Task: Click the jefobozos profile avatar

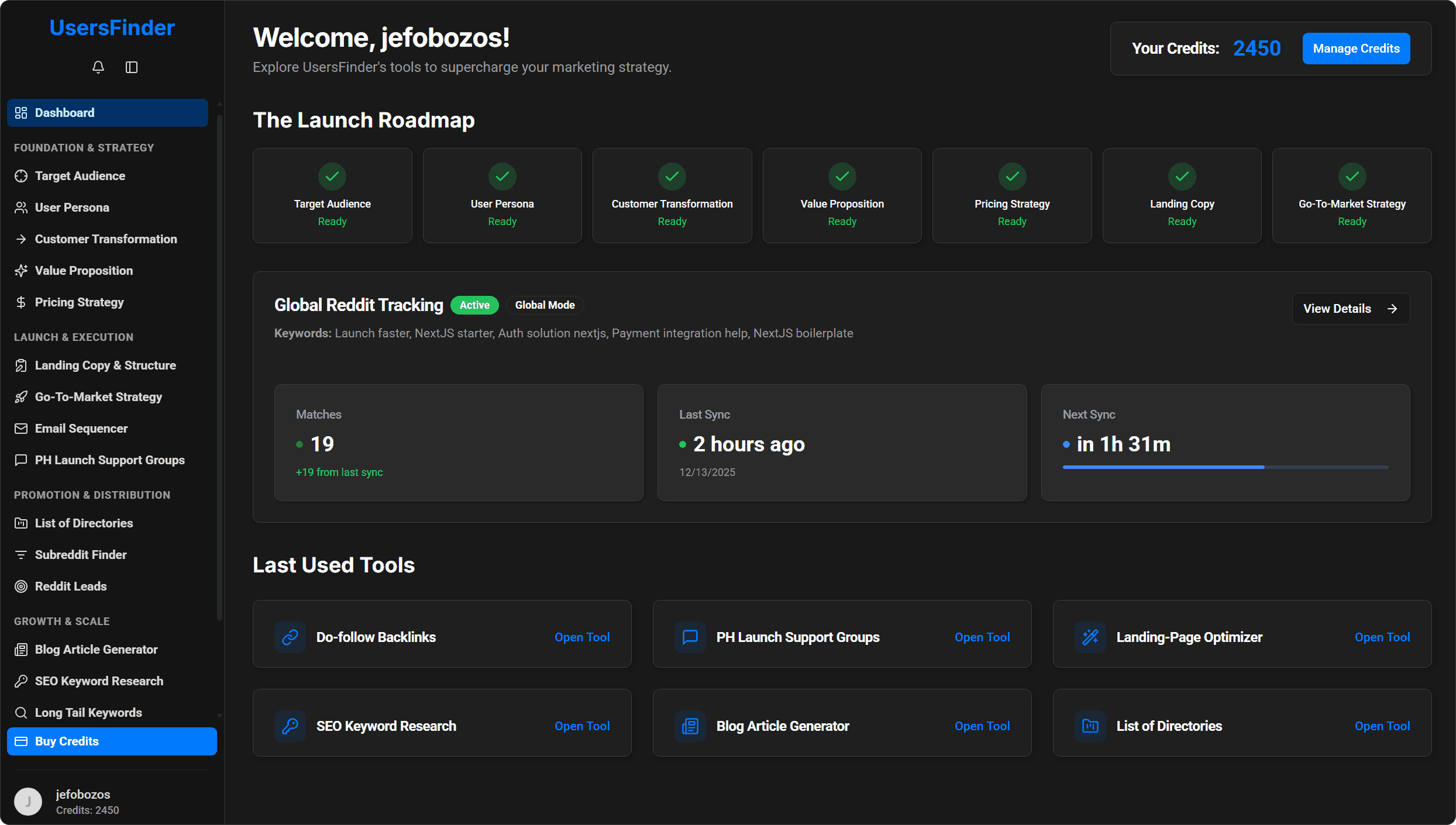Action: point(27,801)
